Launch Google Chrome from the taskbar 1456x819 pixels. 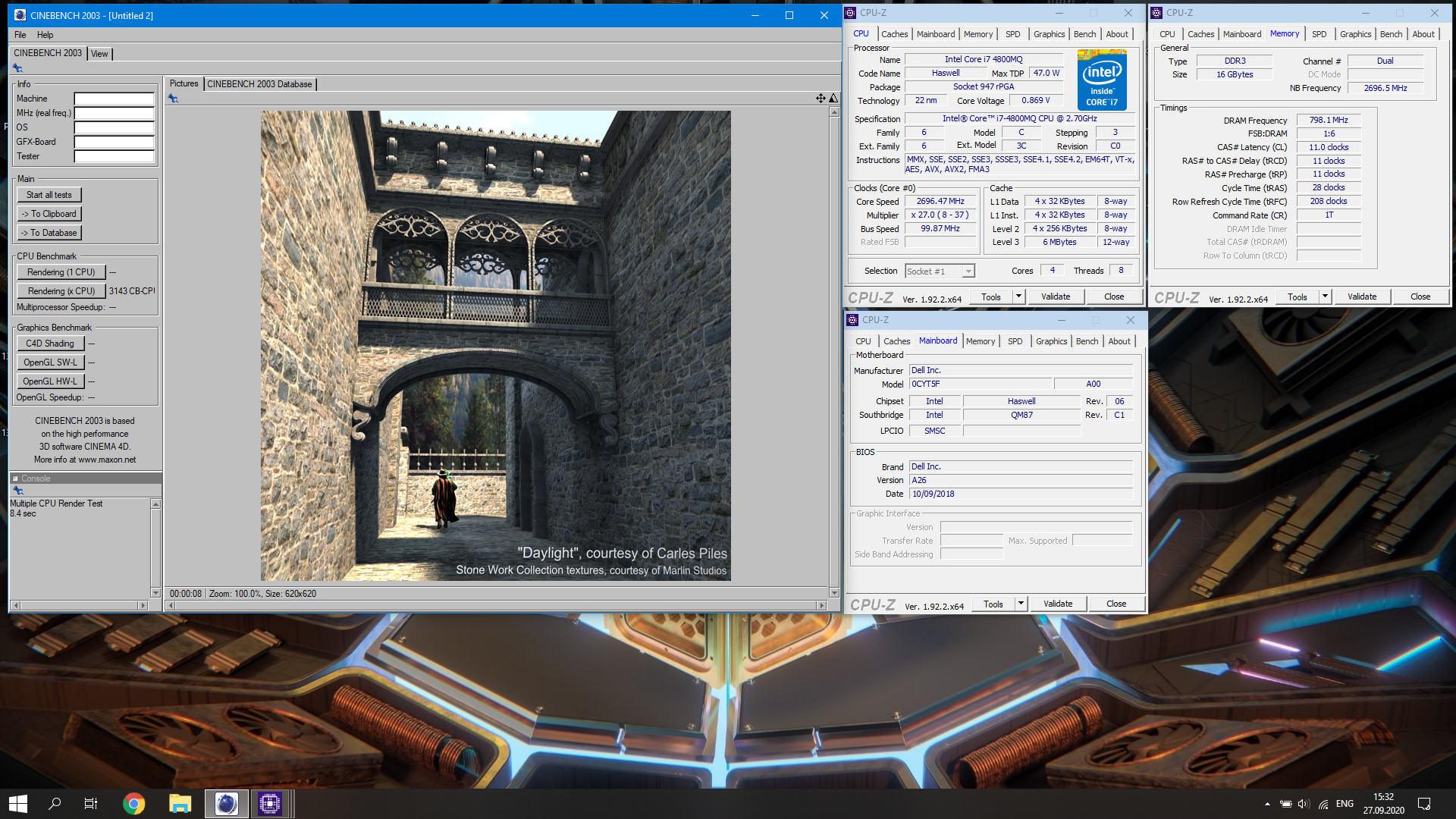(134, 804)
